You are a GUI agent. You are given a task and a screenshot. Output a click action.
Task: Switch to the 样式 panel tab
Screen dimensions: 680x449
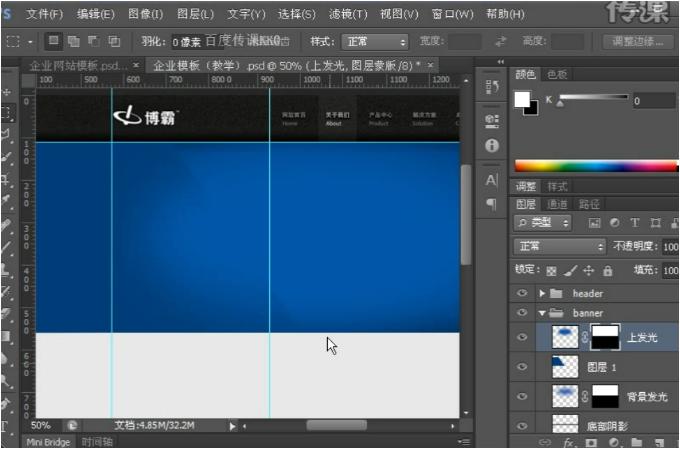click(557, 187)
